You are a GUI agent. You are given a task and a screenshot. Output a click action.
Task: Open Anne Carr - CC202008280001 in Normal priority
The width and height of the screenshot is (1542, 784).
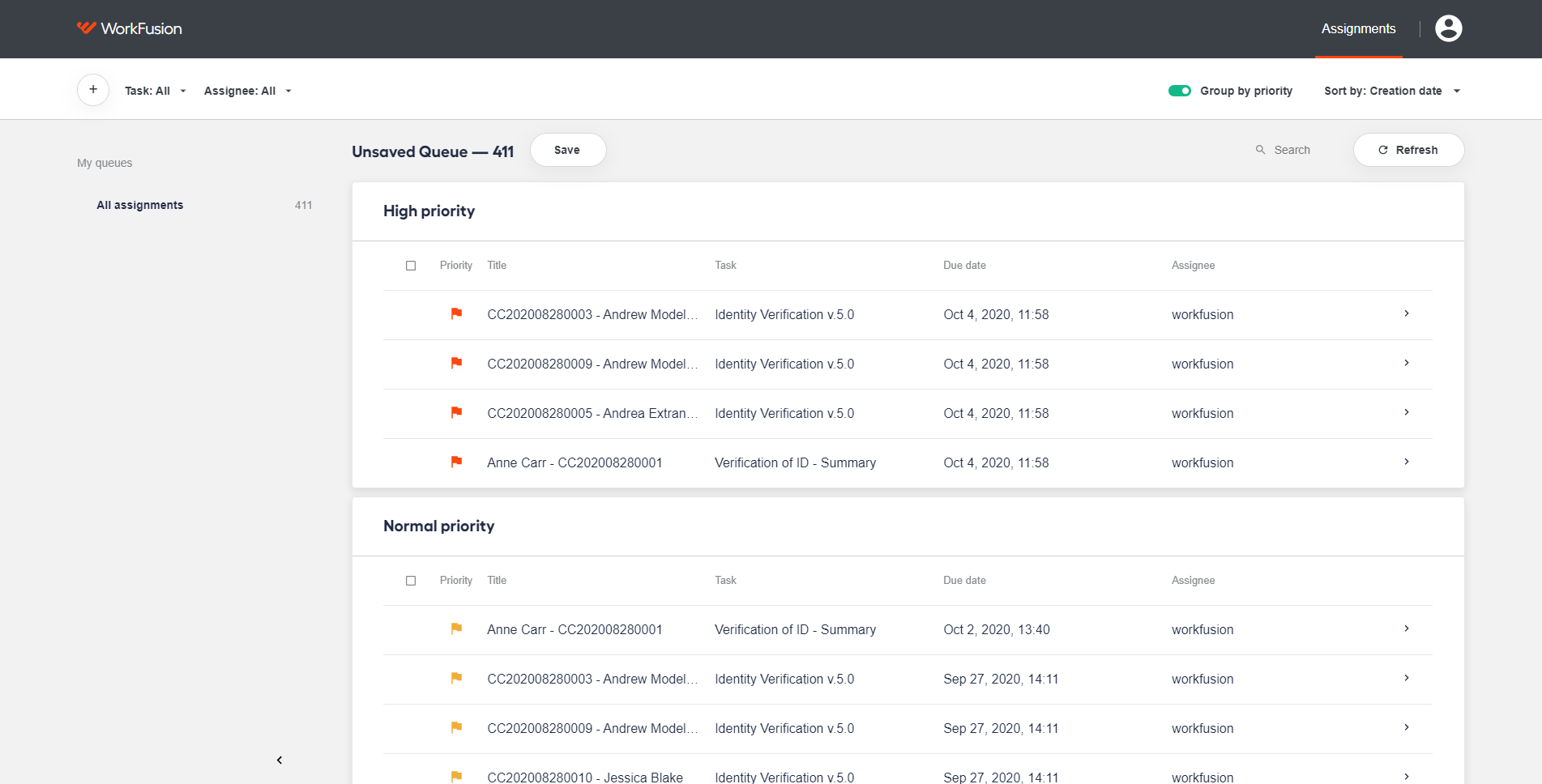575,629
